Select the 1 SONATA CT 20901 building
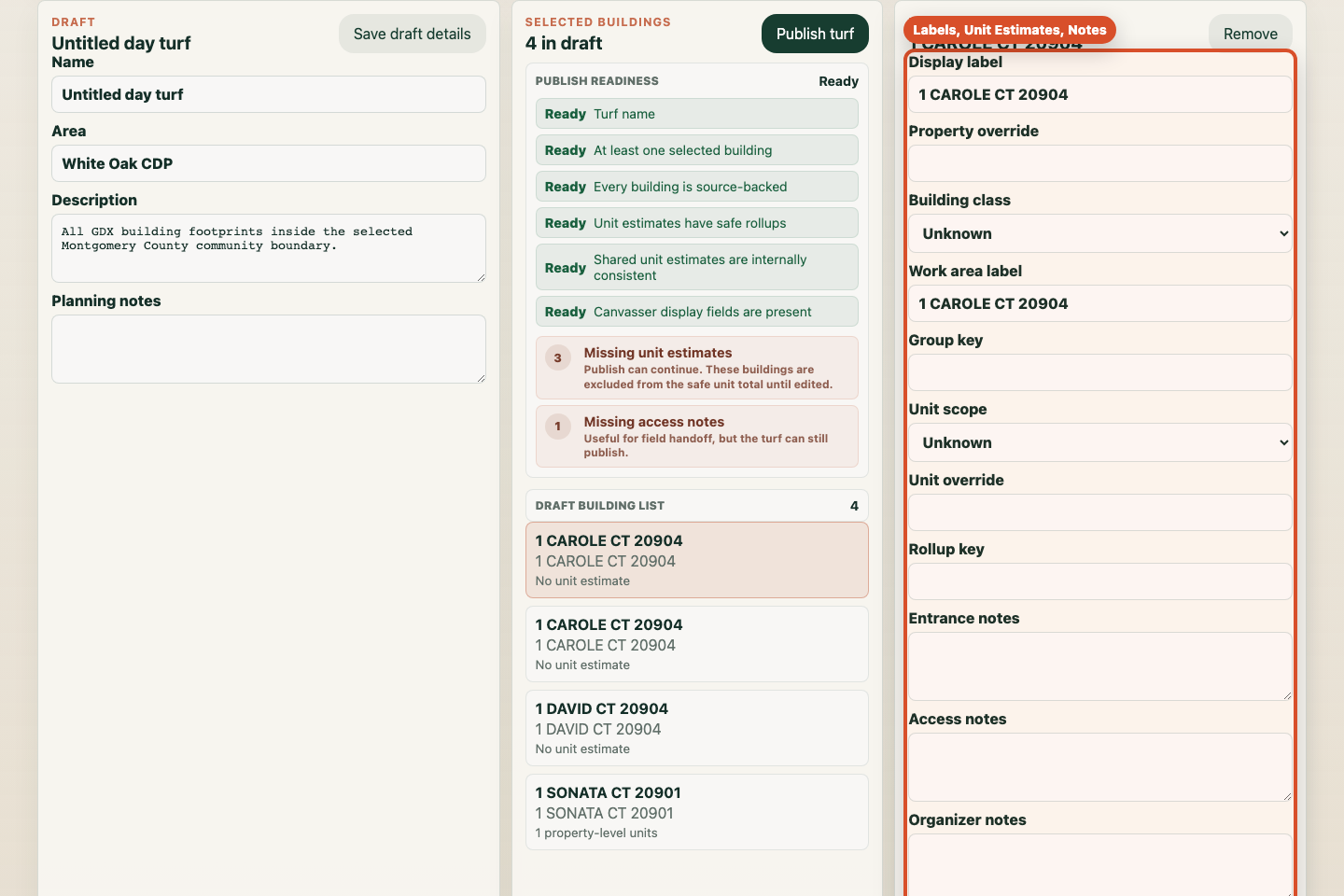 pyautogui.click(x=697, y=812)
